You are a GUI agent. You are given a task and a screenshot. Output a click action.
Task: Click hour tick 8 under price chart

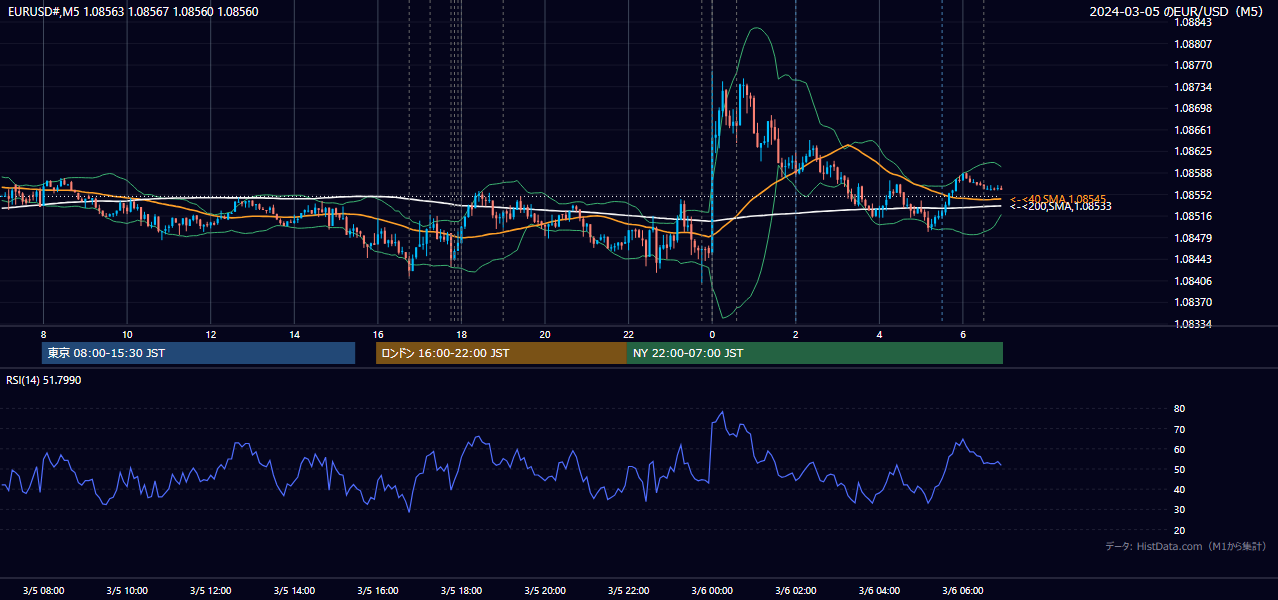(x=43, y=334)
